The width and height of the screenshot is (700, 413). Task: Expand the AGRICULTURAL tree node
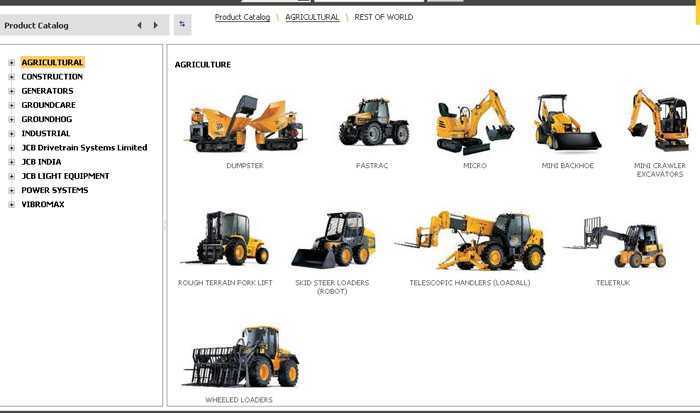12,63
